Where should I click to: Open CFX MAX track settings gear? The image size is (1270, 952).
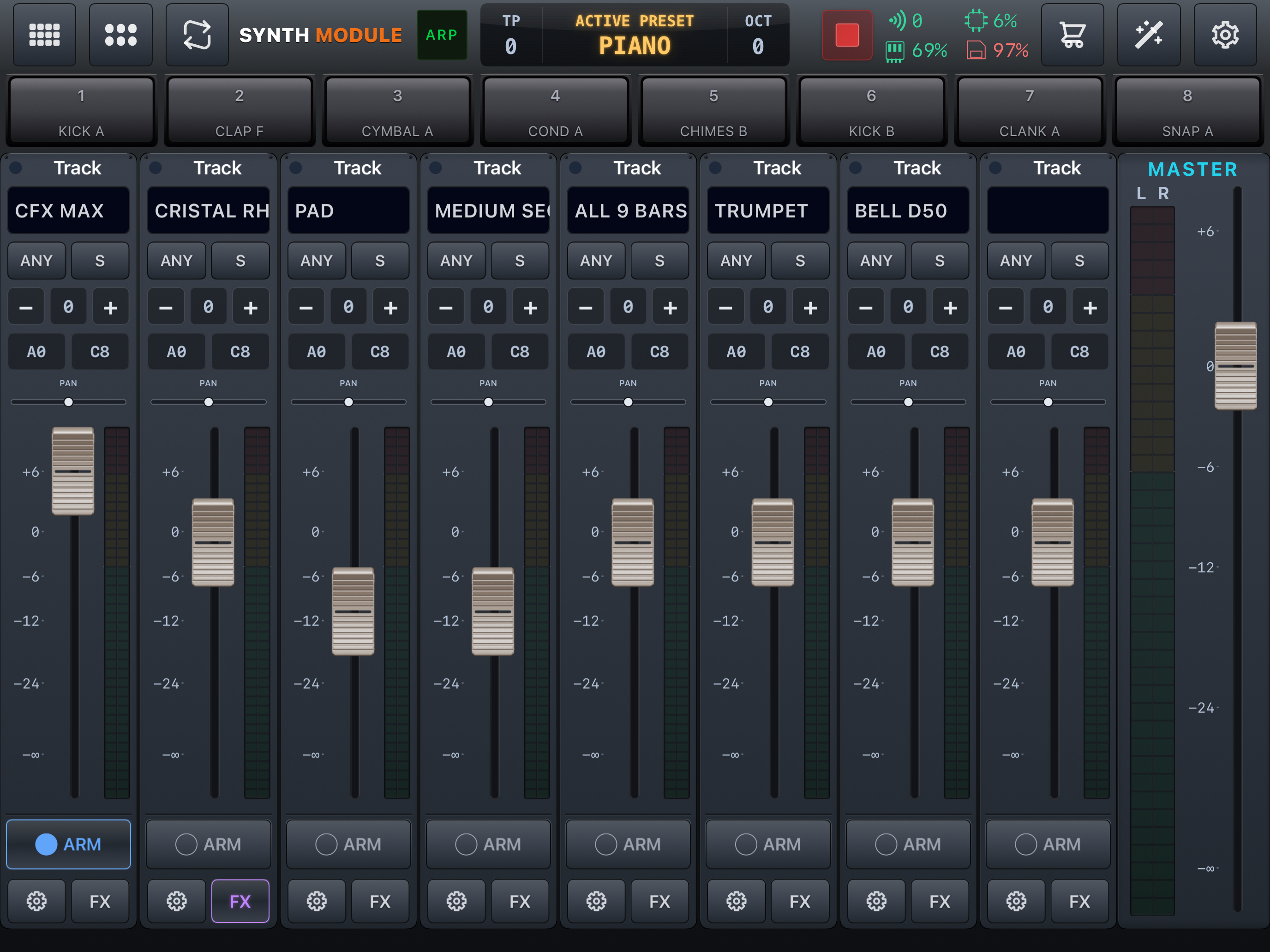(x=36, y=901)
